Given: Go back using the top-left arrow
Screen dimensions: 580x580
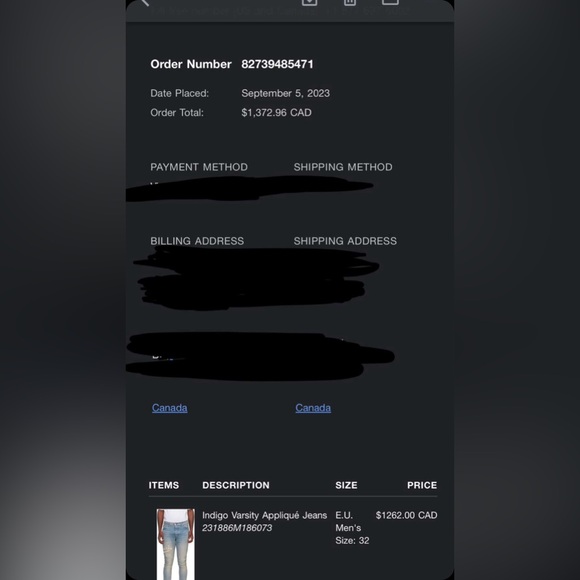Looking at the screenshot, I should pyautogui.click(x=145, y=2).
